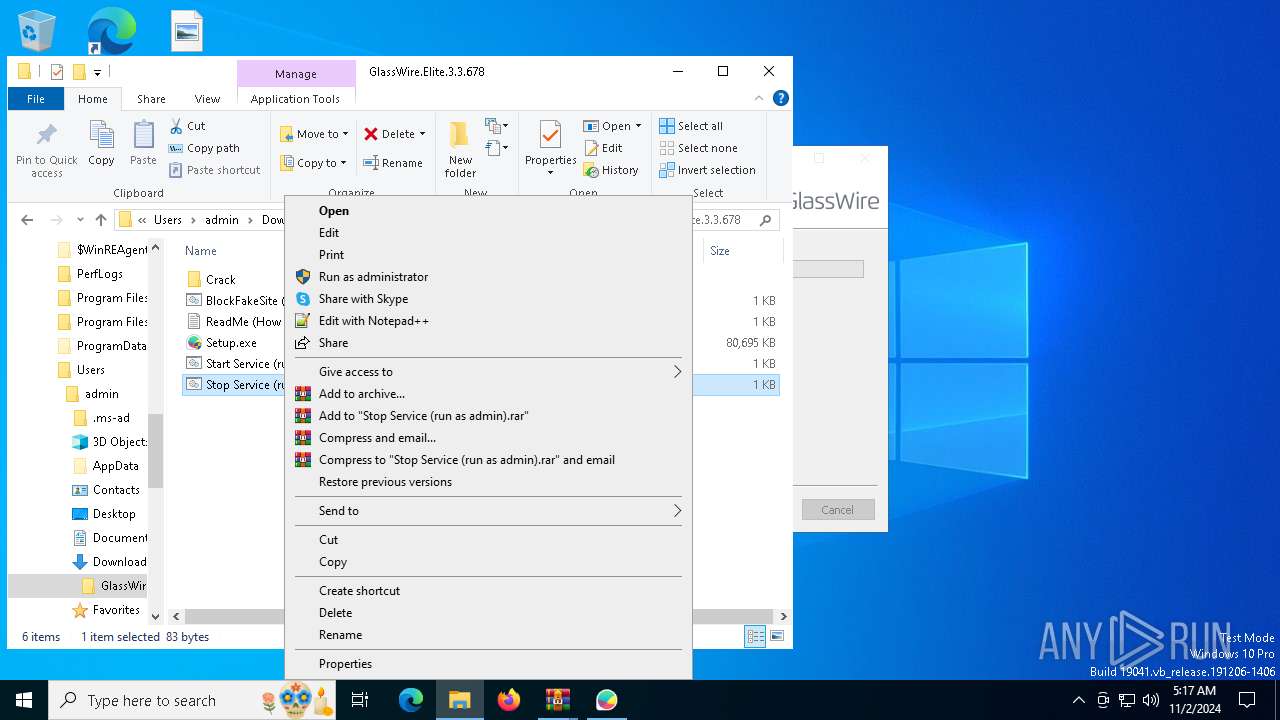Open the Copy to dropdown
The image size is (1280, 720).
313,163
